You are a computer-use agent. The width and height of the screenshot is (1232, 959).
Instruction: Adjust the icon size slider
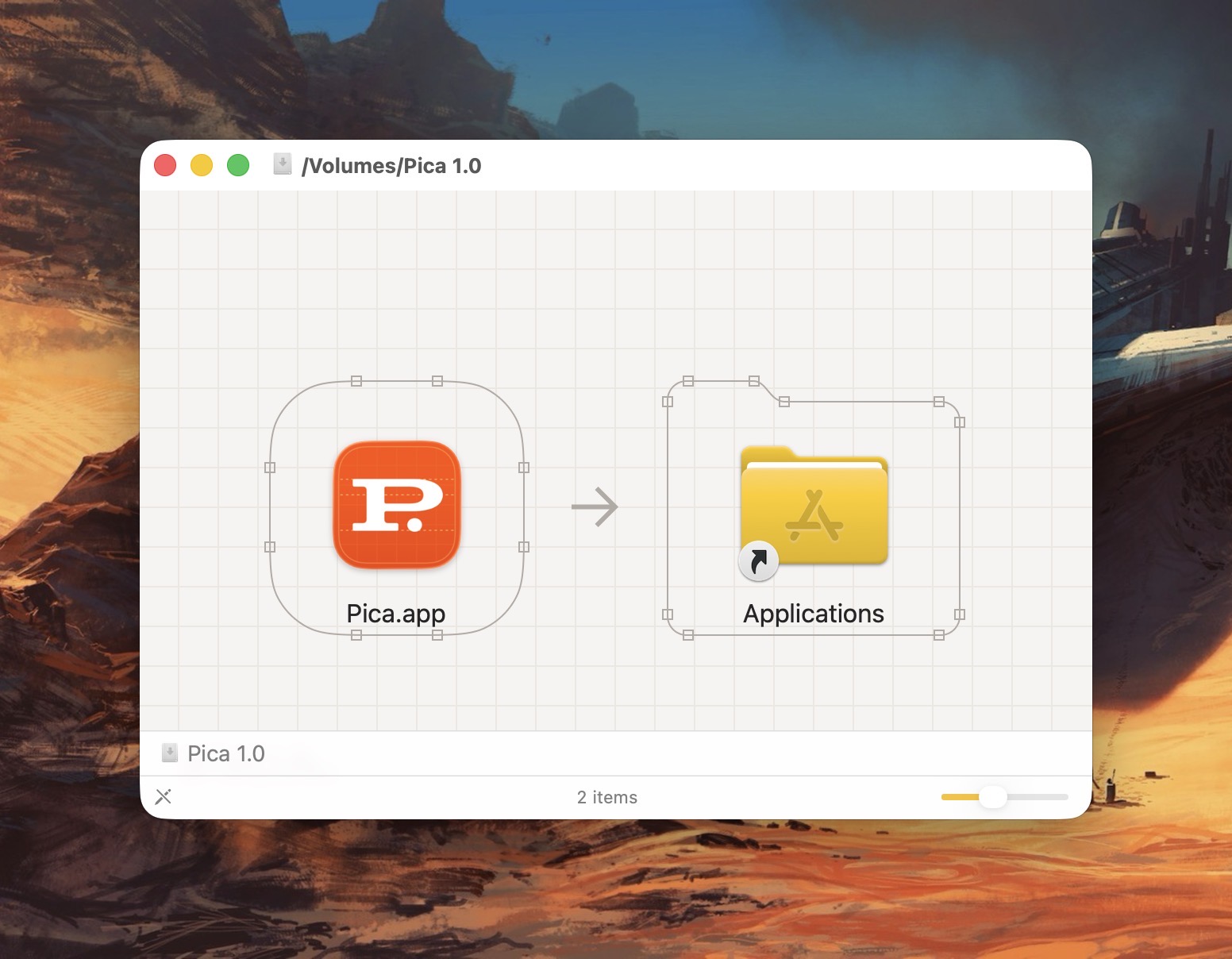pyautogui.click(x=993, y=797)
